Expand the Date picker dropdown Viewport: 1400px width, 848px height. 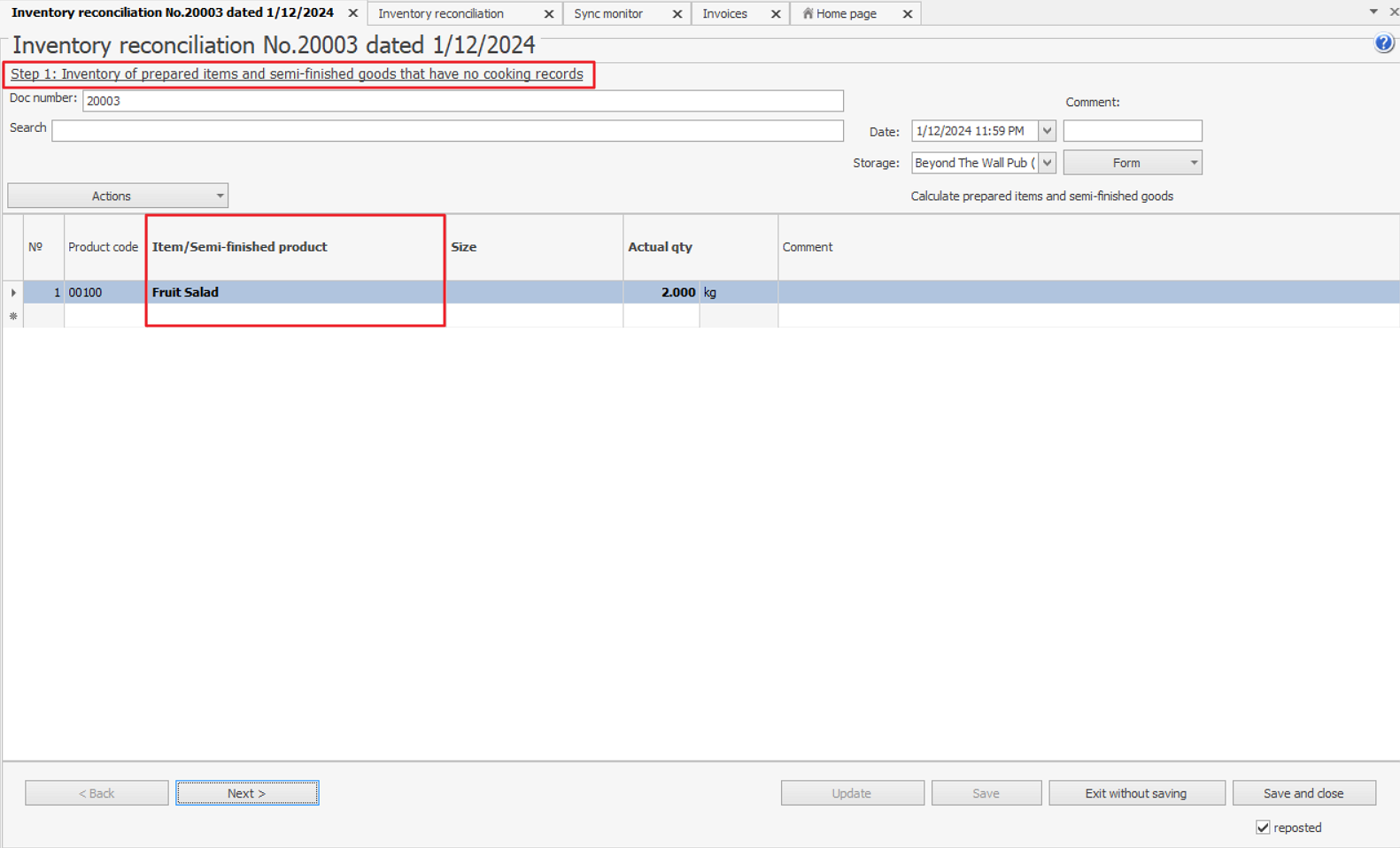pyautogui.click(x=1047, y=131)
